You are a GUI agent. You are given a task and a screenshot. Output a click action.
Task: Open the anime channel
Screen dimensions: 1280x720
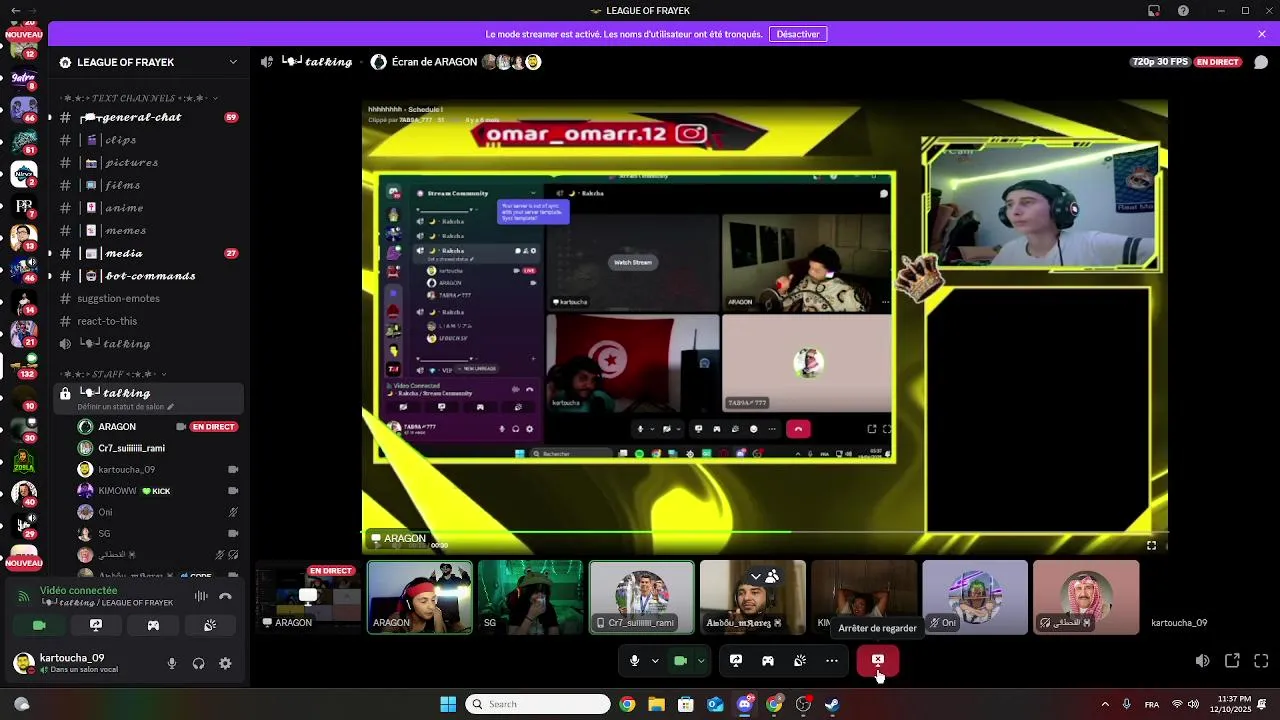pos(147,208)
